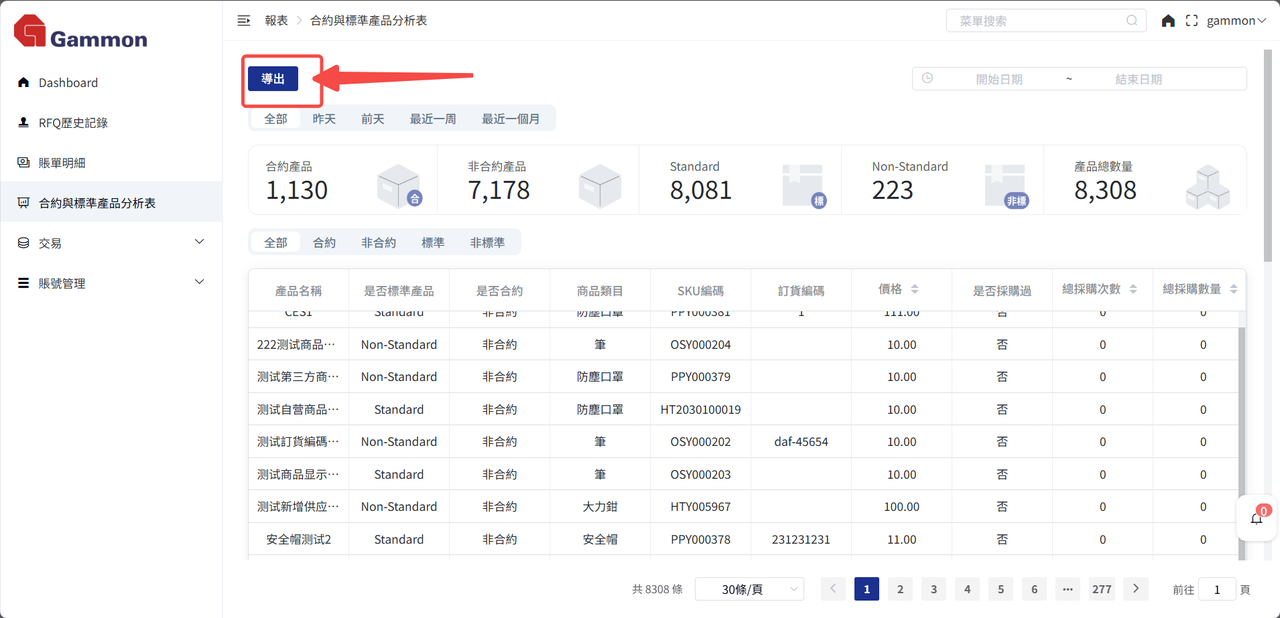1280x618 pixels.
Task: Select the 昨天 date filter
Action: click(x=324, y=119)
